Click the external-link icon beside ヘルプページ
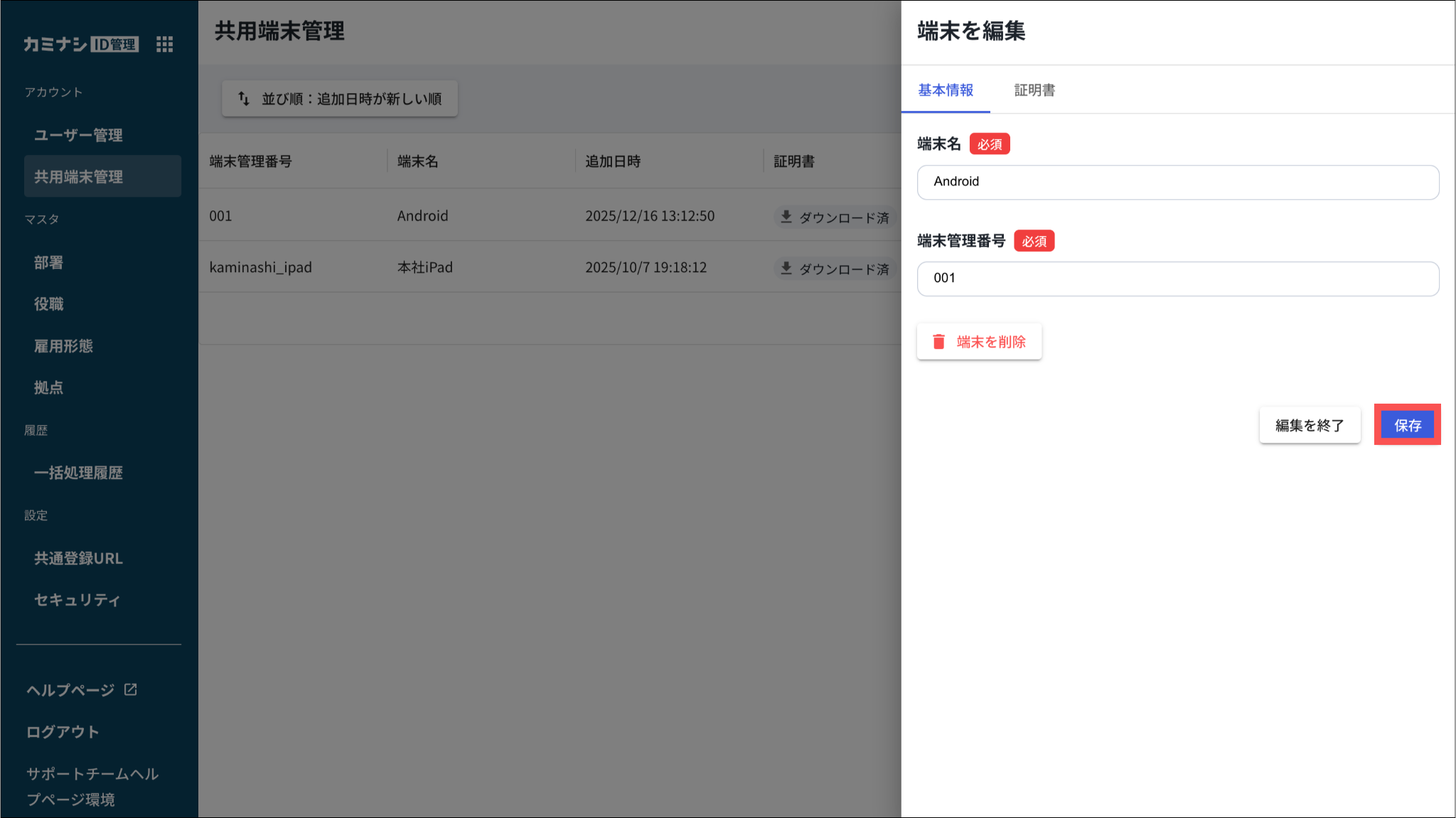This screenshot has height=818, width=1456. point(130,689)
